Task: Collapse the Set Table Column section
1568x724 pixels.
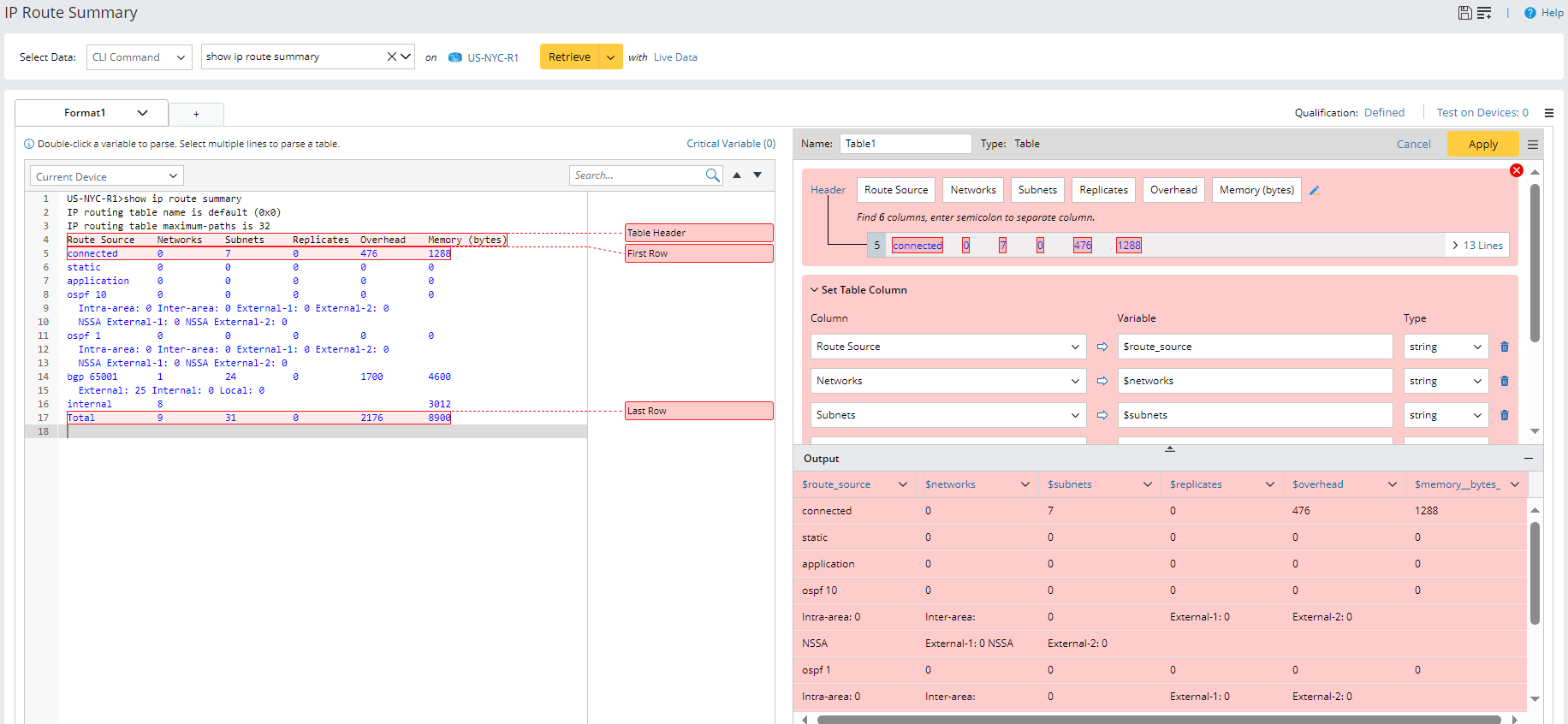Action: tap(815, 290)
